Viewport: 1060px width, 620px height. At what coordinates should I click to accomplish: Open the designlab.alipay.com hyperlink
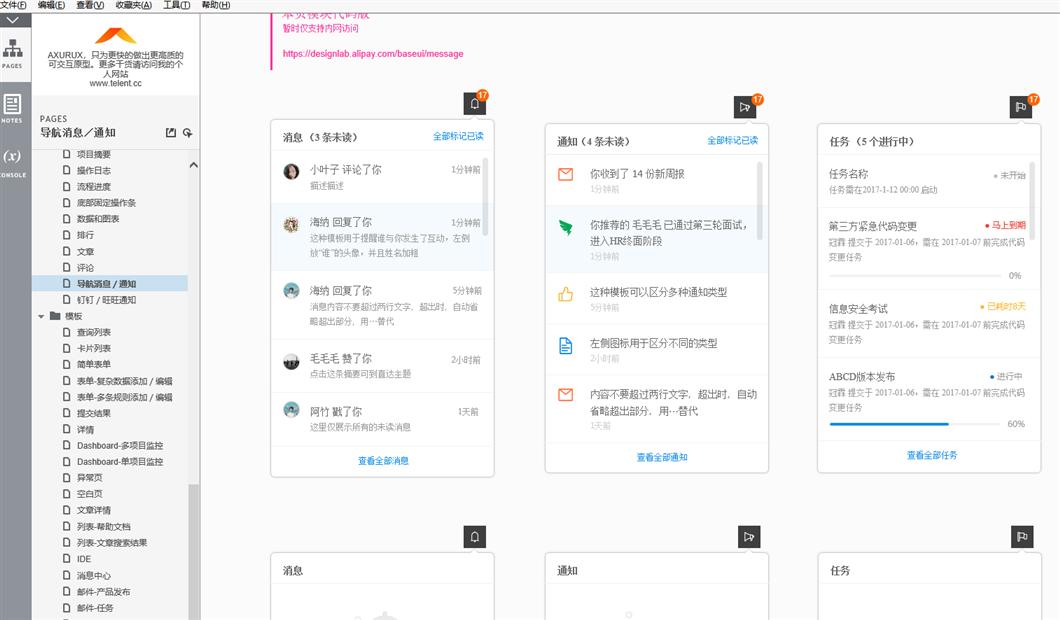point(373,54)
